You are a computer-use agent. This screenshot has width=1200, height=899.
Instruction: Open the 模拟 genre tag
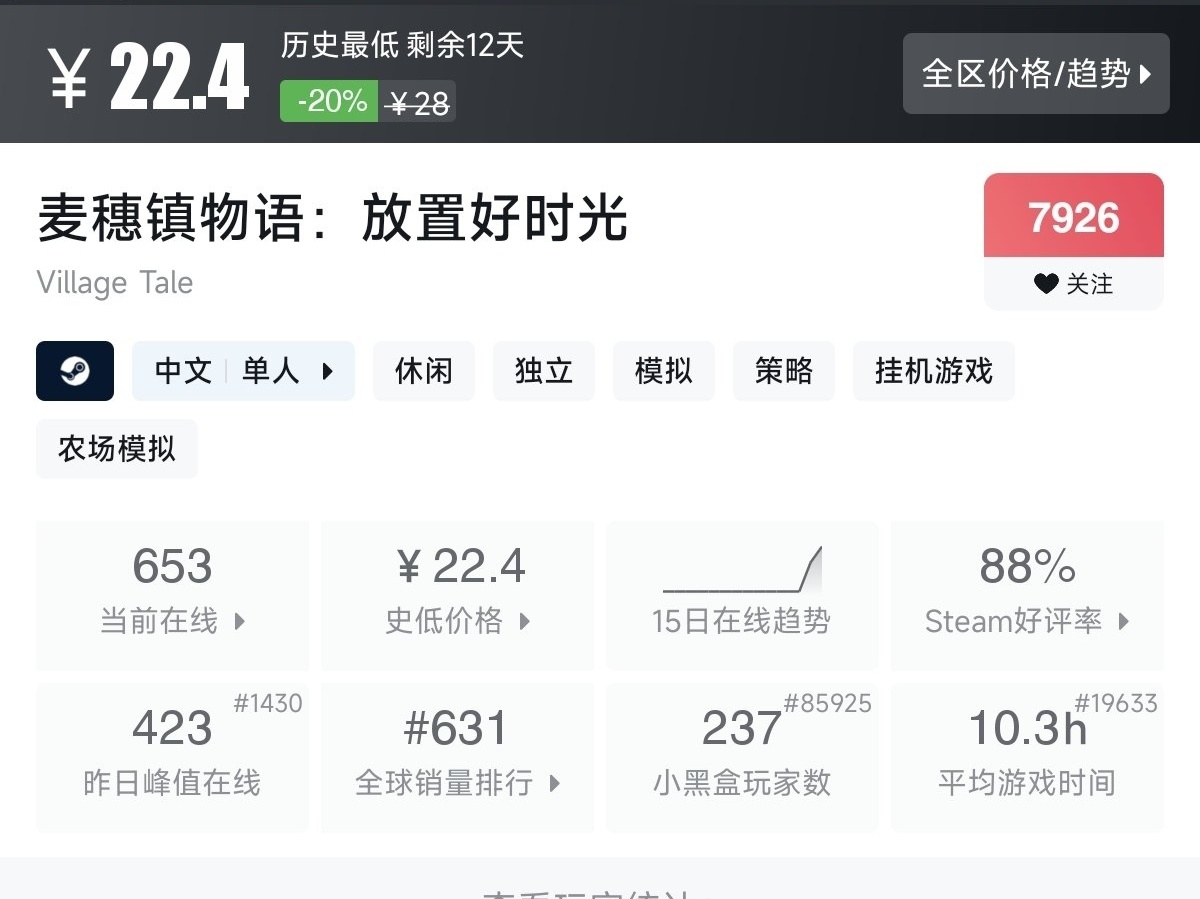[664, 371]
